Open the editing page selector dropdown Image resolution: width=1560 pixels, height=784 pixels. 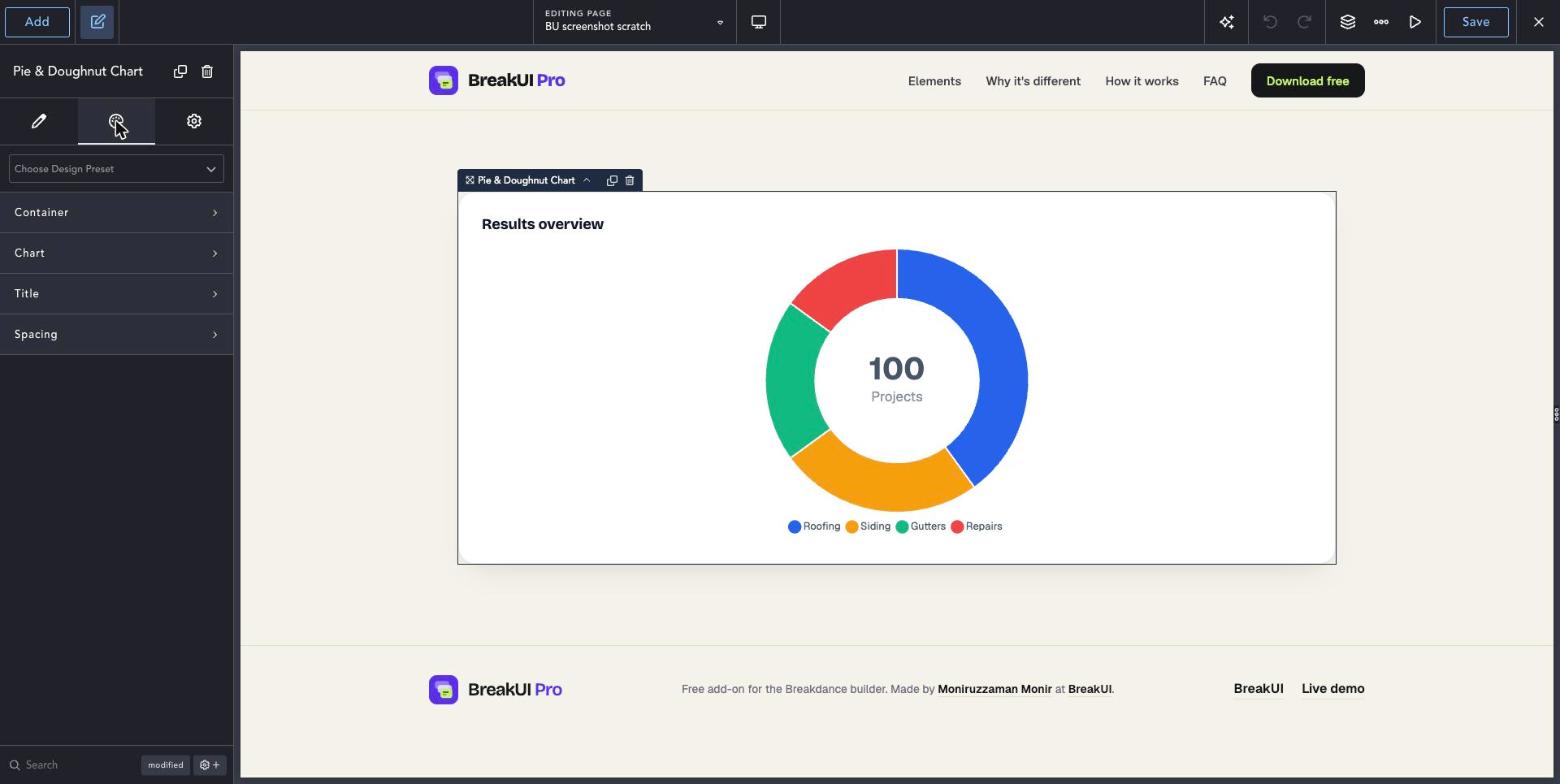pos(634,21)
